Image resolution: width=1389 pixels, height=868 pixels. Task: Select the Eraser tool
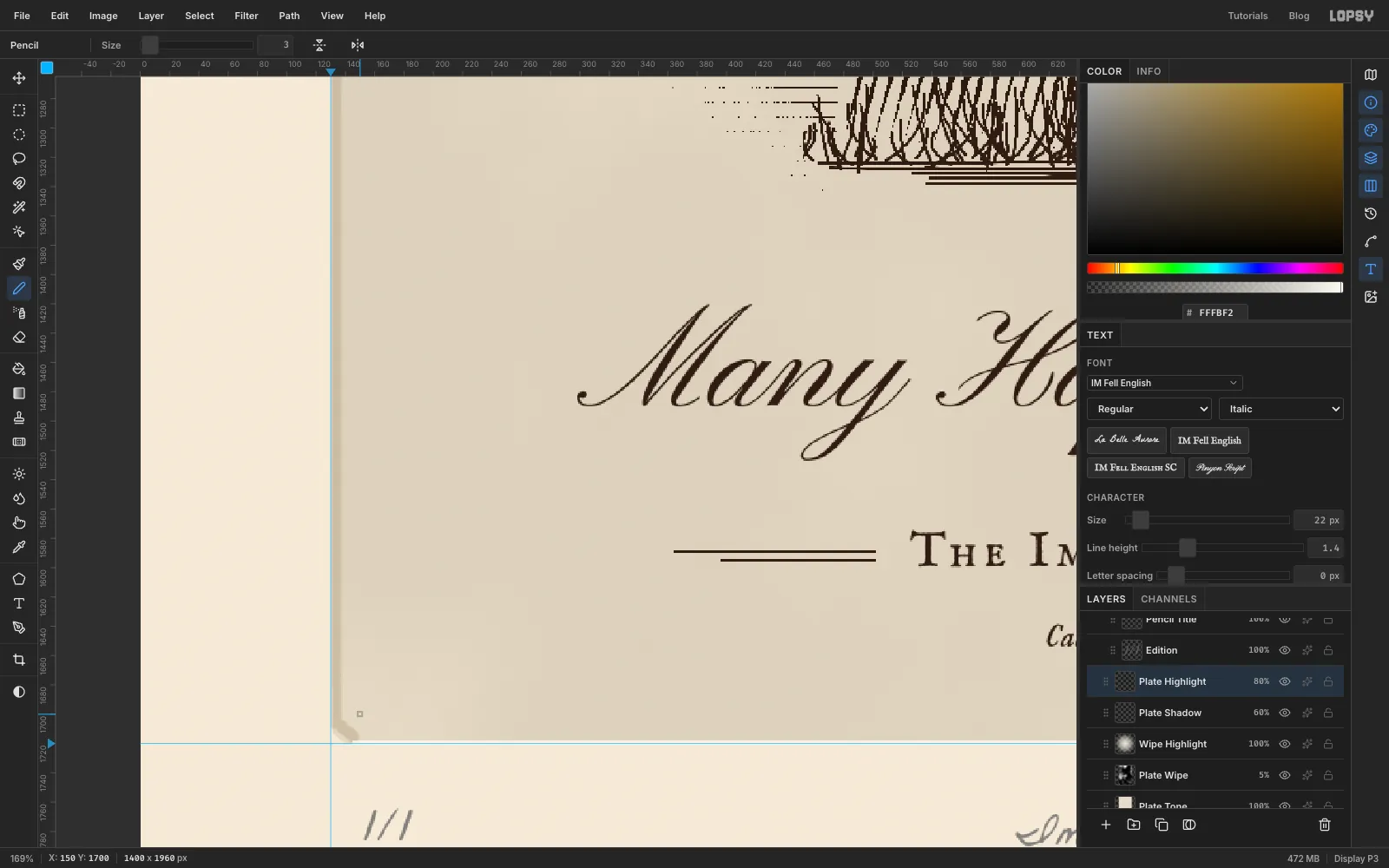tap(19, 338)
